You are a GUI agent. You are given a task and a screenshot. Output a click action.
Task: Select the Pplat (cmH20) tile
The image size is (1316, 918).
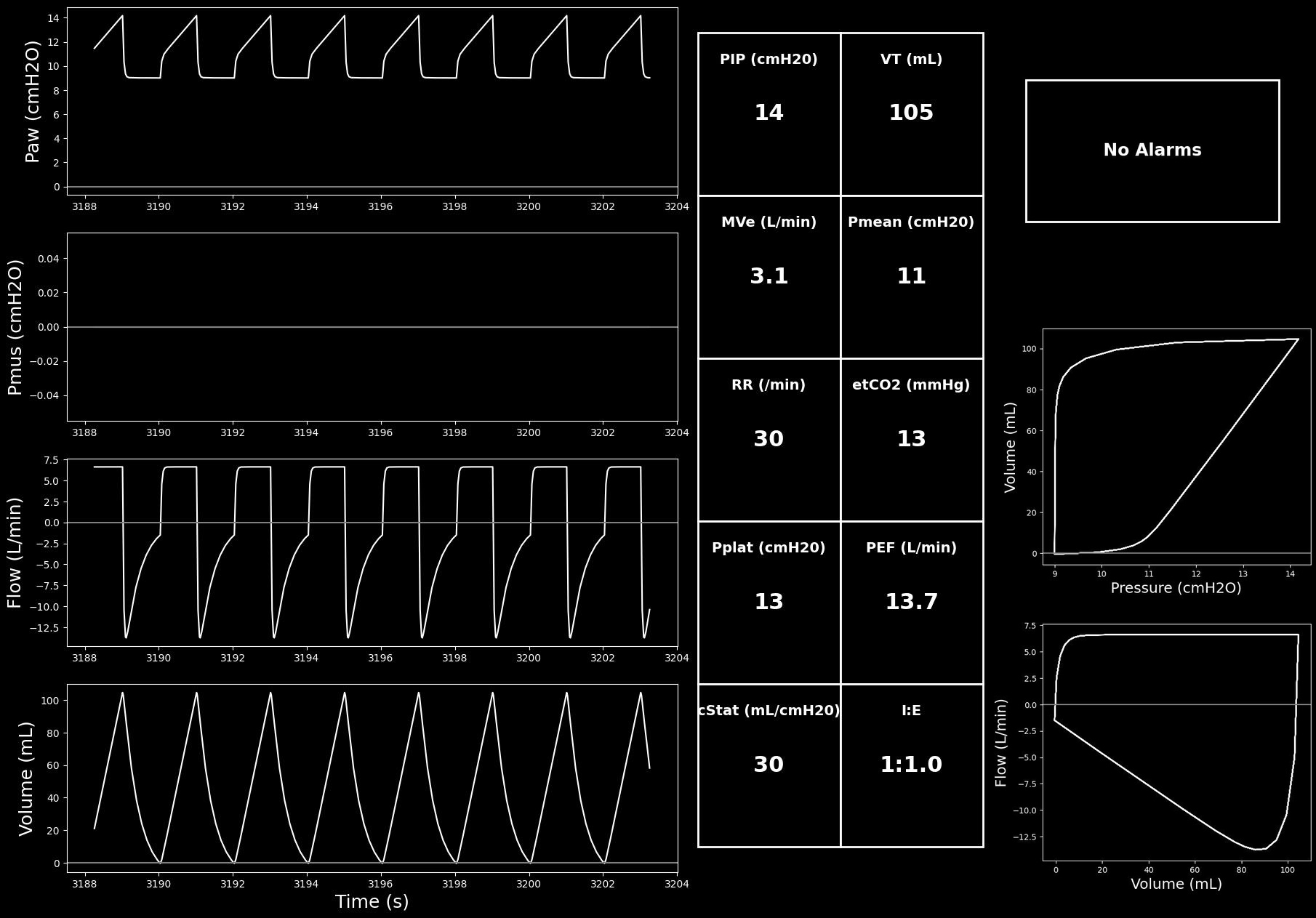769,603
